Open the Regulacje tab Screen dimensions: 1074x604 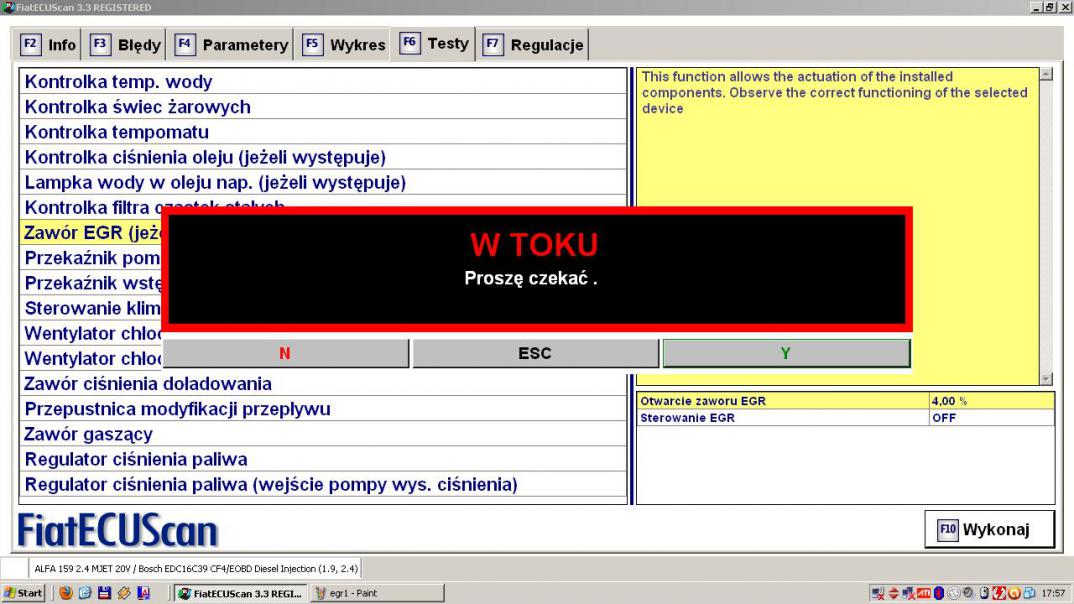pos(534,45)
